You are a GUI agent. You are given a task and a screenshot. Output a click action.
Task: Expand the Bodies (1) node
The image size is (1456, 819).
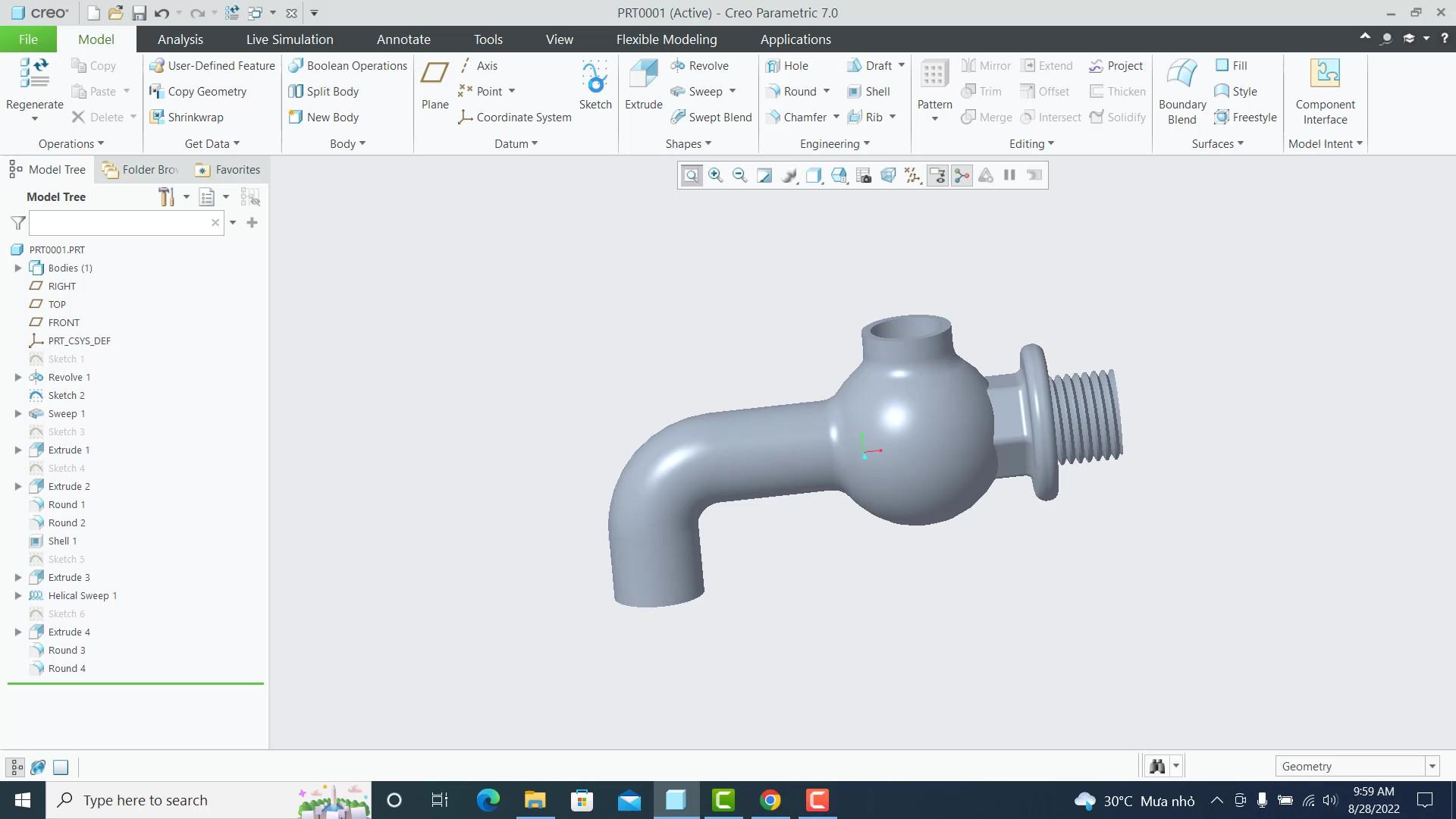click(x=18, y=268)
